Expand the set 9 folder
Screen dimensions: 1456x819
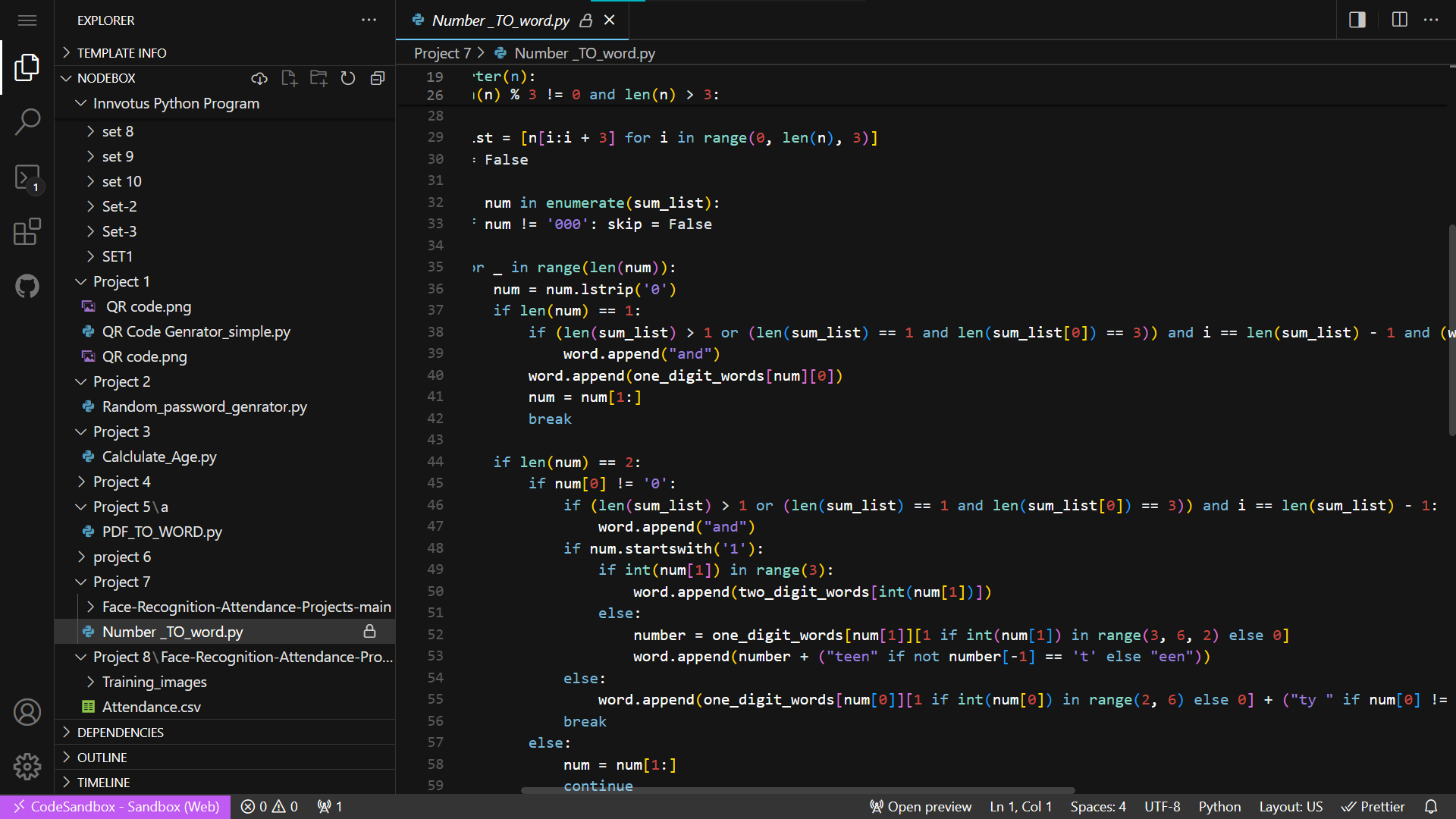[225, 156]
